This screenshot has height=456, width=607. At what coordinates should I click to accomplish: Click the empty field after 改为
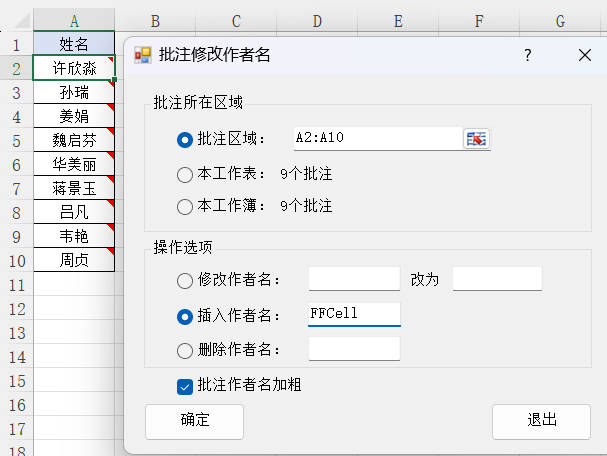(x=497, y=279)
